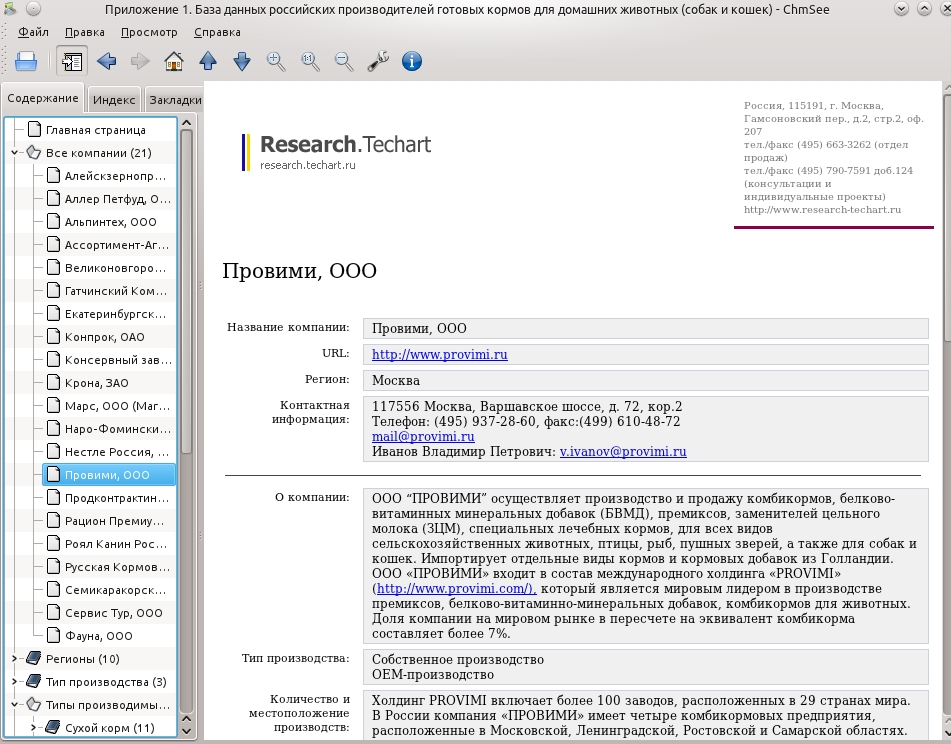Viewport: 951px width, 744px height.
Task: Select the Марс, ООО entry
Action: pos(117,406)
